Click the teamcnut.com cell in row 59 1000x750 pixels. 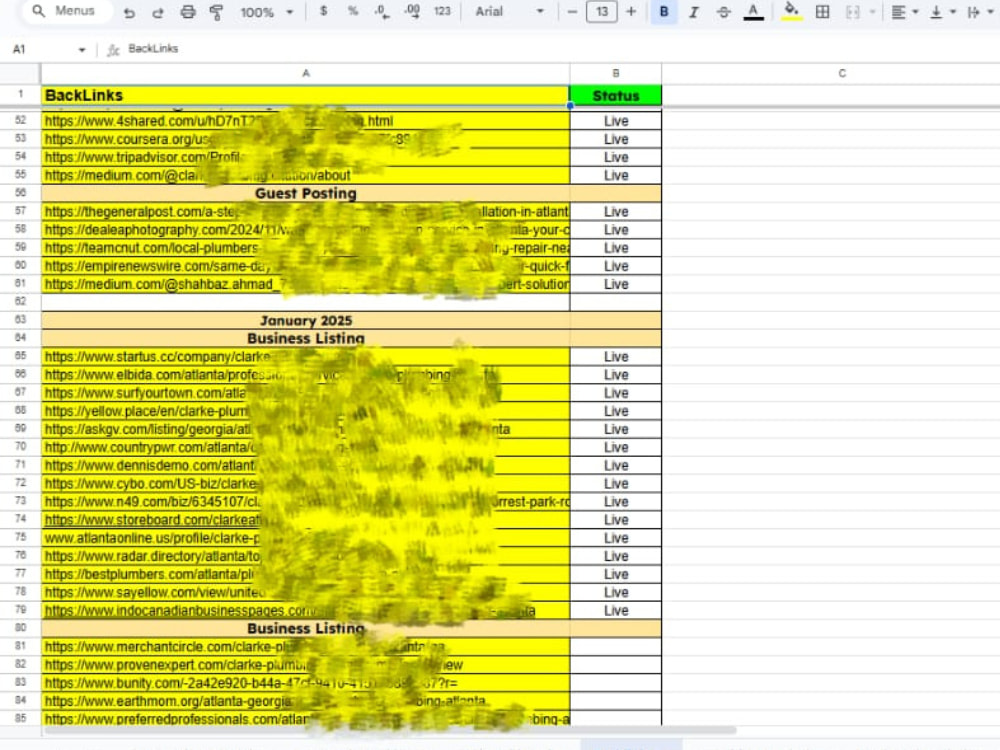[x=305, y=247]
